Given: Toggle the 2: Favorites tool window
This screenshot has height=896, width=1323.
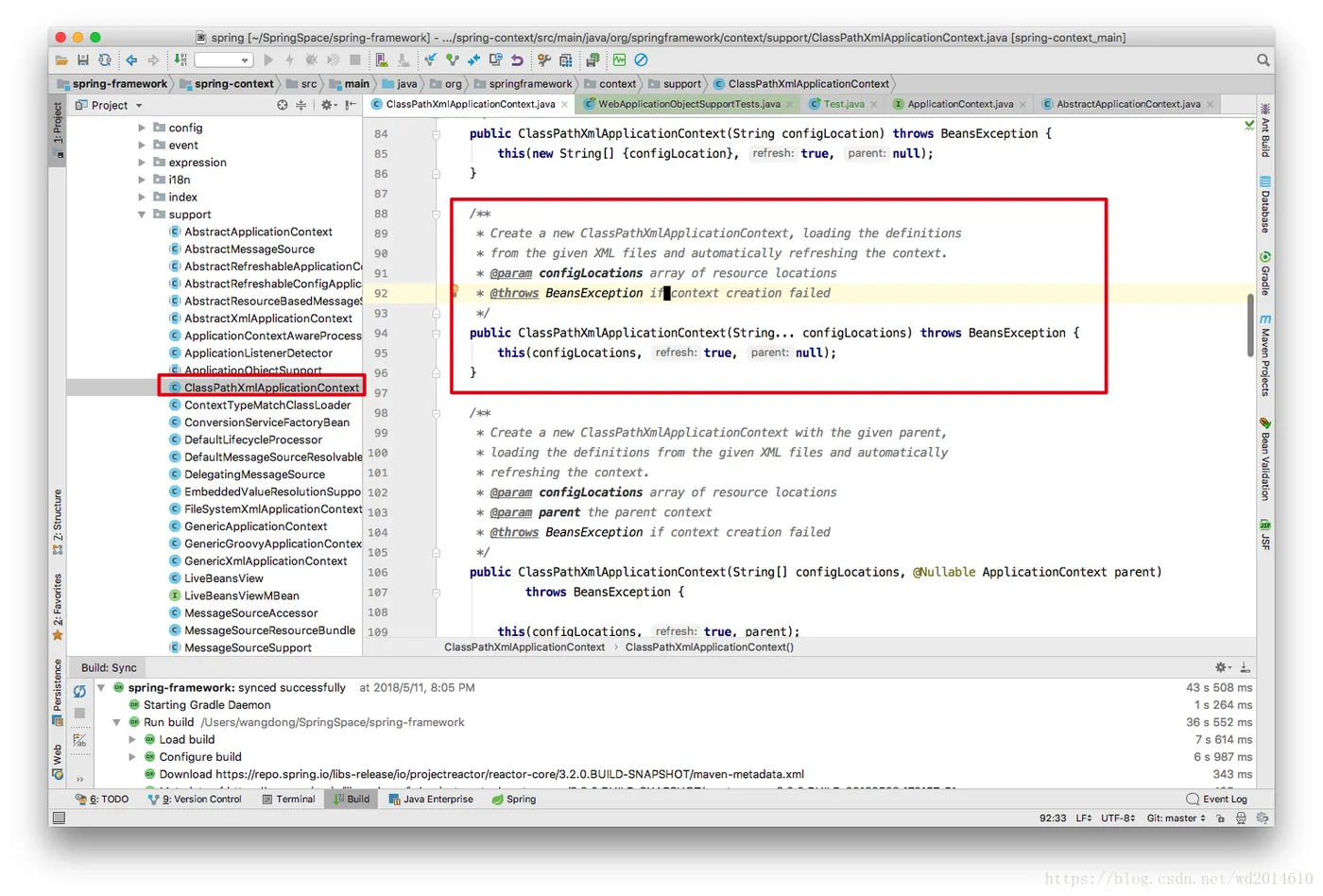Looking at the screenshot, I should tap(58, 607).
